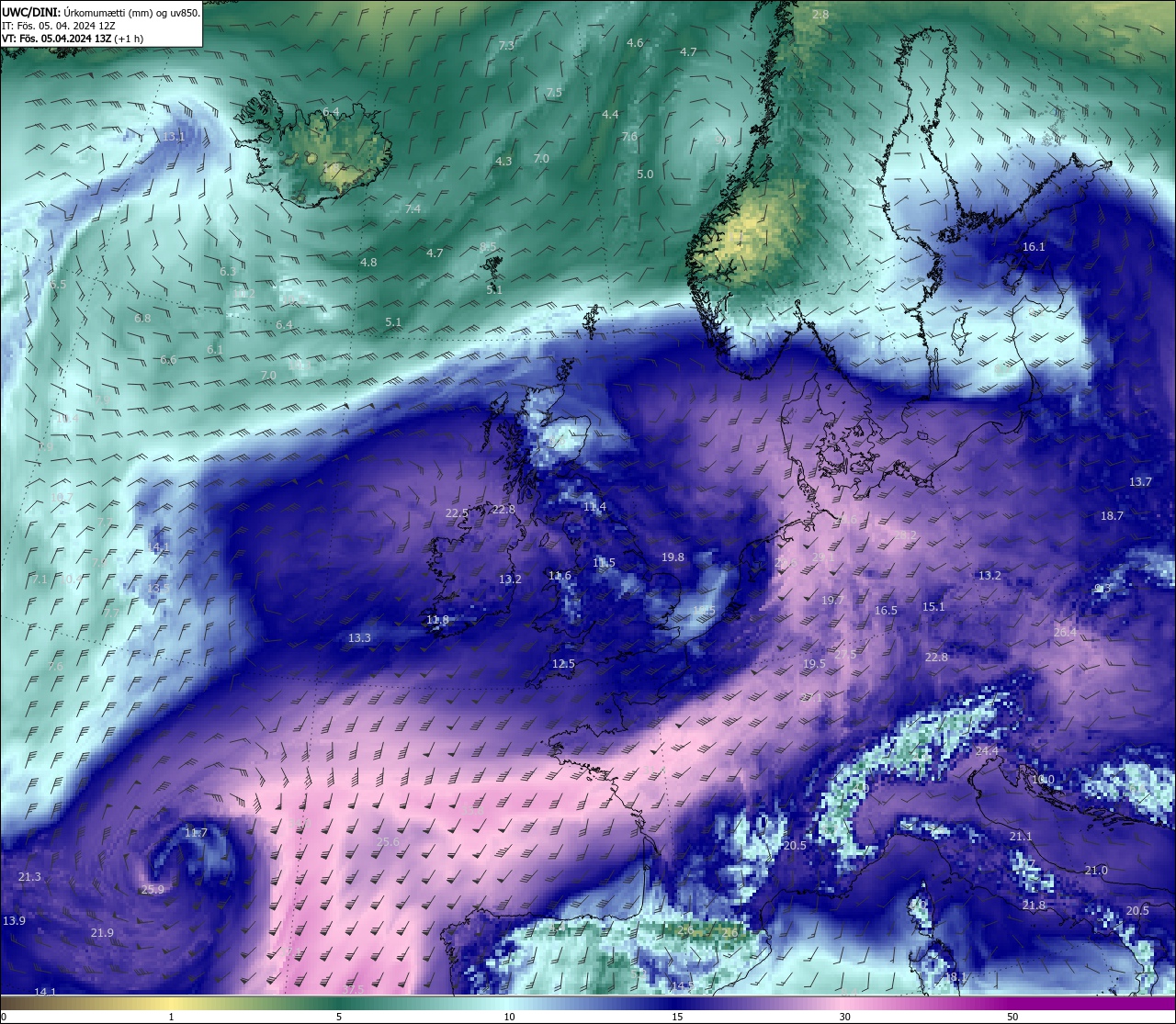Screen dimensions: 1176x1024
Task: Click the value 21.3 at the western edge
Action: pyautogui.click(x=29, y=878)
